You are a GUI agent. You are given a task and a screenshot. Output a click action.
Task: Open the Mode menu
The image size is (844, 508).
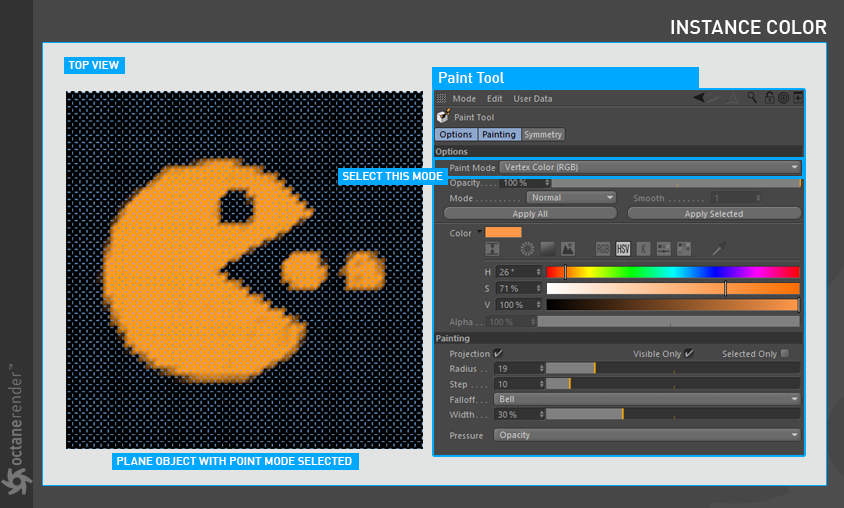point(464,98)
